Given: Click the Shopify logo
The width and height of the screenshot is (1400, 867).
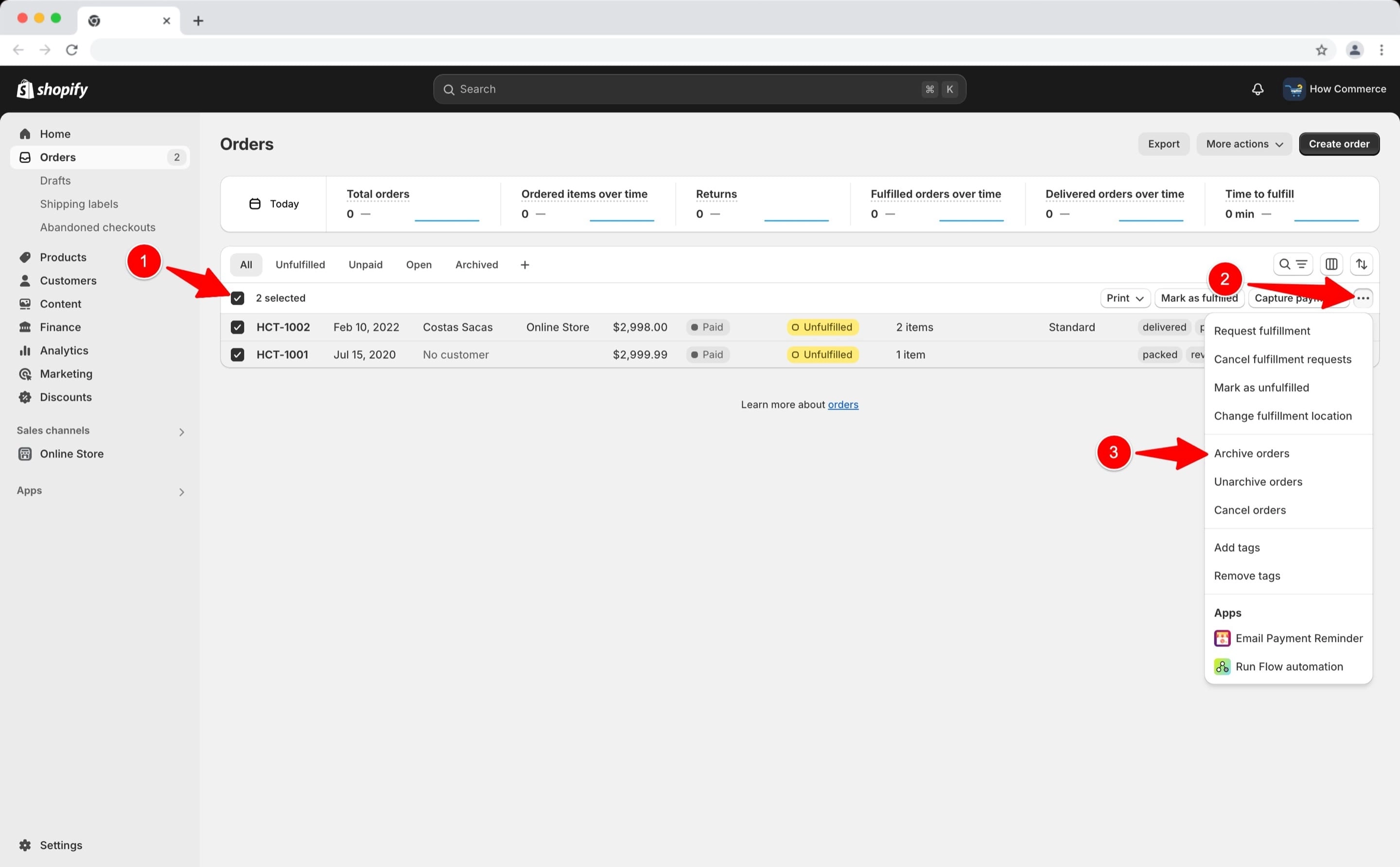Looking at the screenshot, I should (52, 89).
